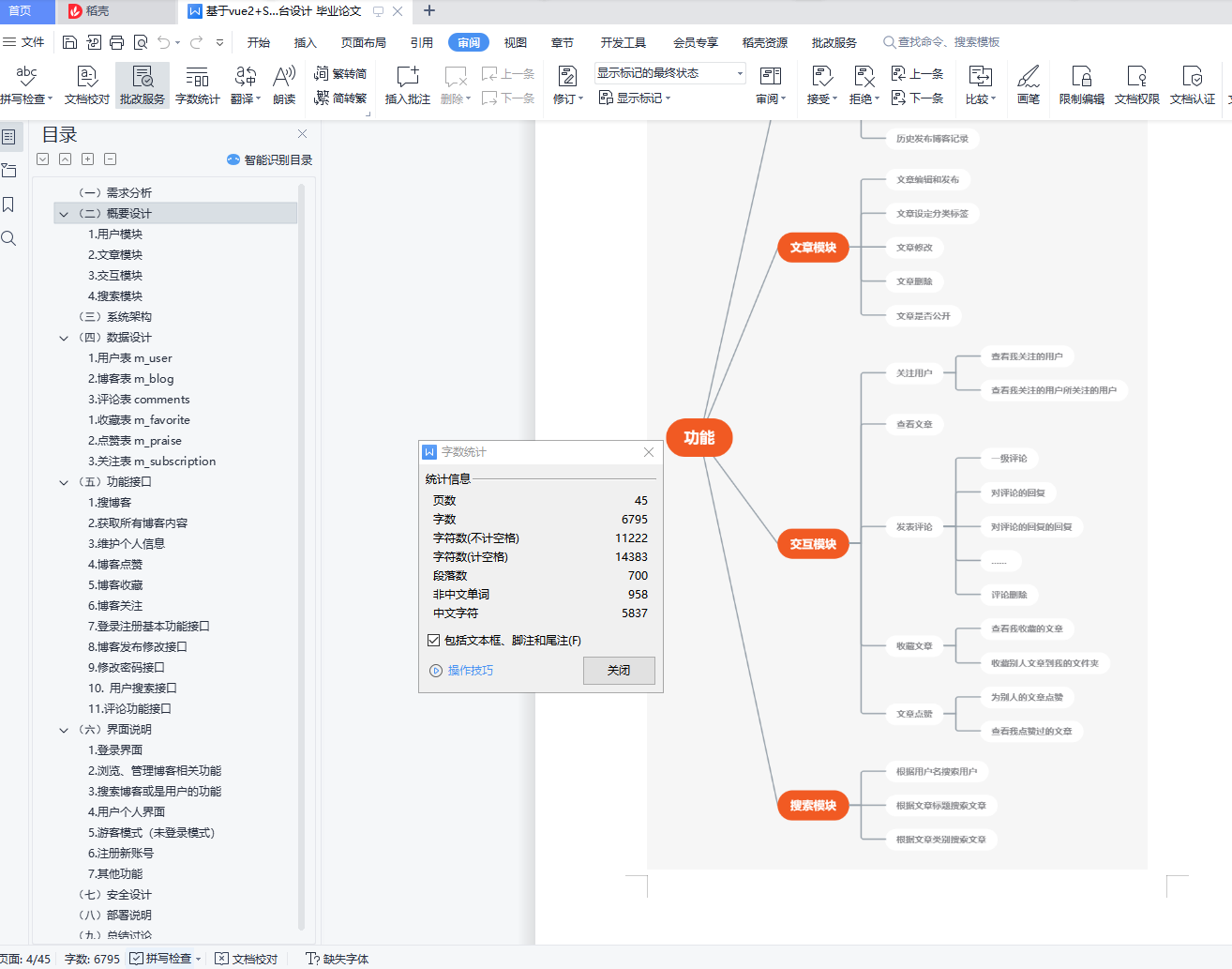Open the 显示标记 dropdown menu
The width and height of the screenshot is (1232, 969).
coord(635,98)
